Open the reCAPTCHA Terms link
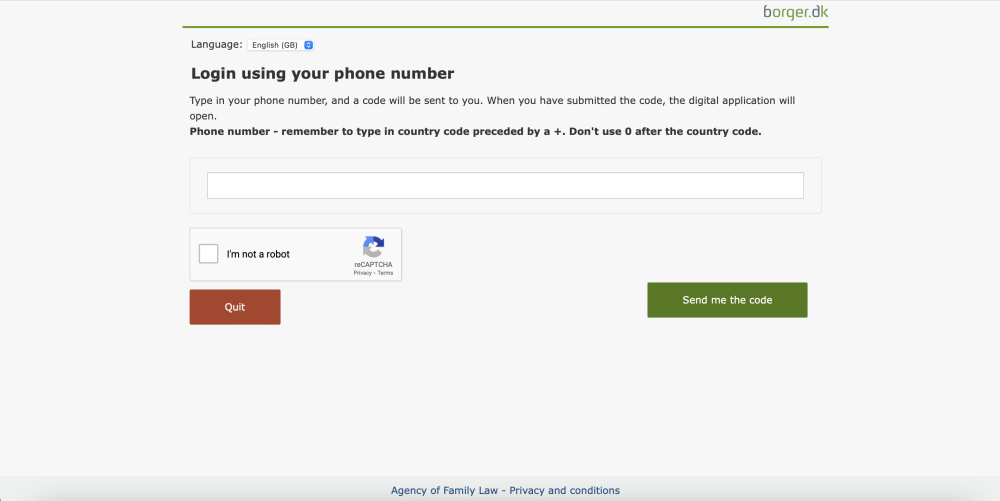 click(x=385, y=273)
